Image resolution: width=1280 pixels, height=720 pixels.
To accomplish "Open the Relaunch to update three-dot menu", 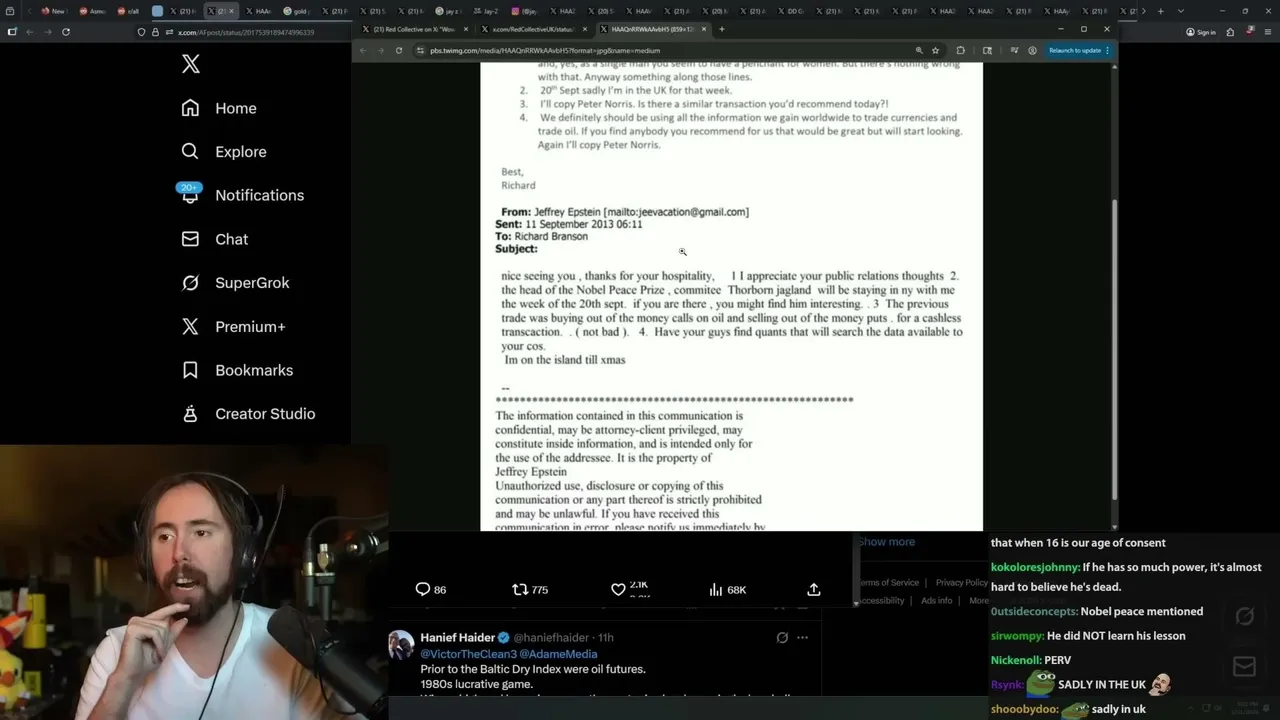I will (x=1107, y=50).
